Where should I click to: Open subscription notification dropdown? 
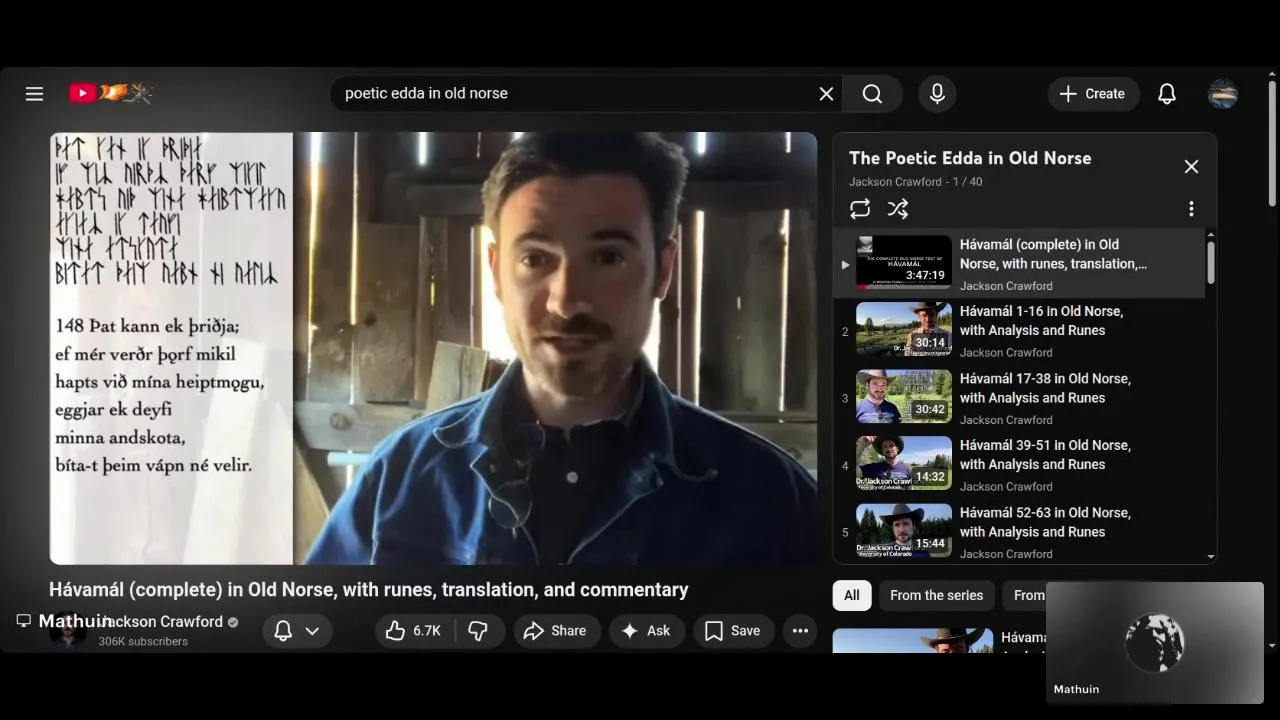tap(297, 631)
